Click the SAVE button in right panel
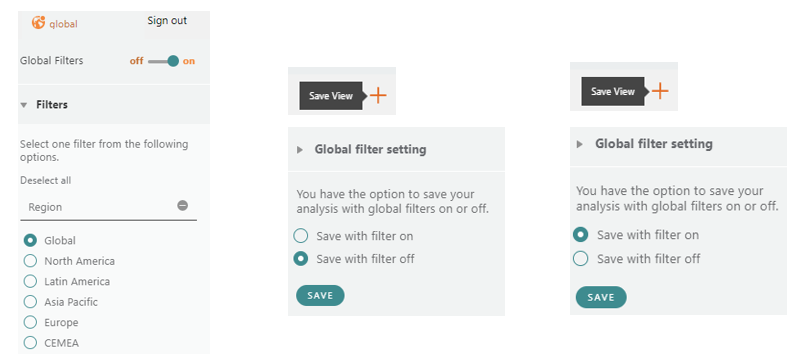 [x=601, y=297]
